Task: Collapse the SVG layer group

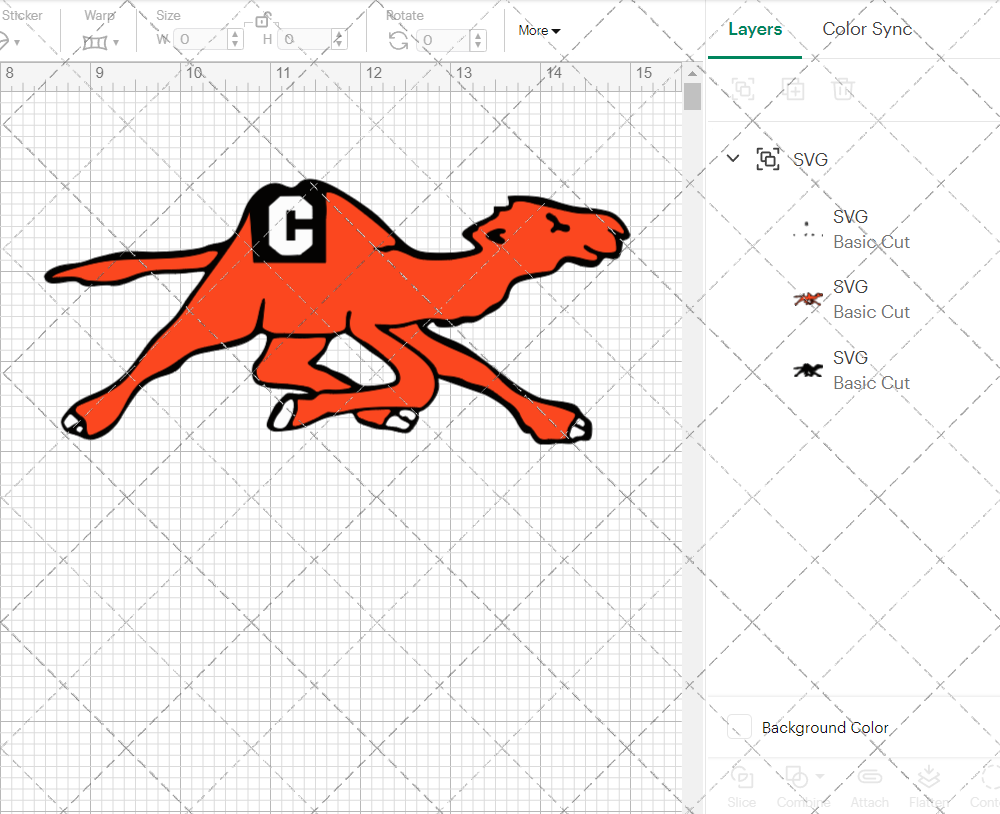Action: [x=732, y=158]
